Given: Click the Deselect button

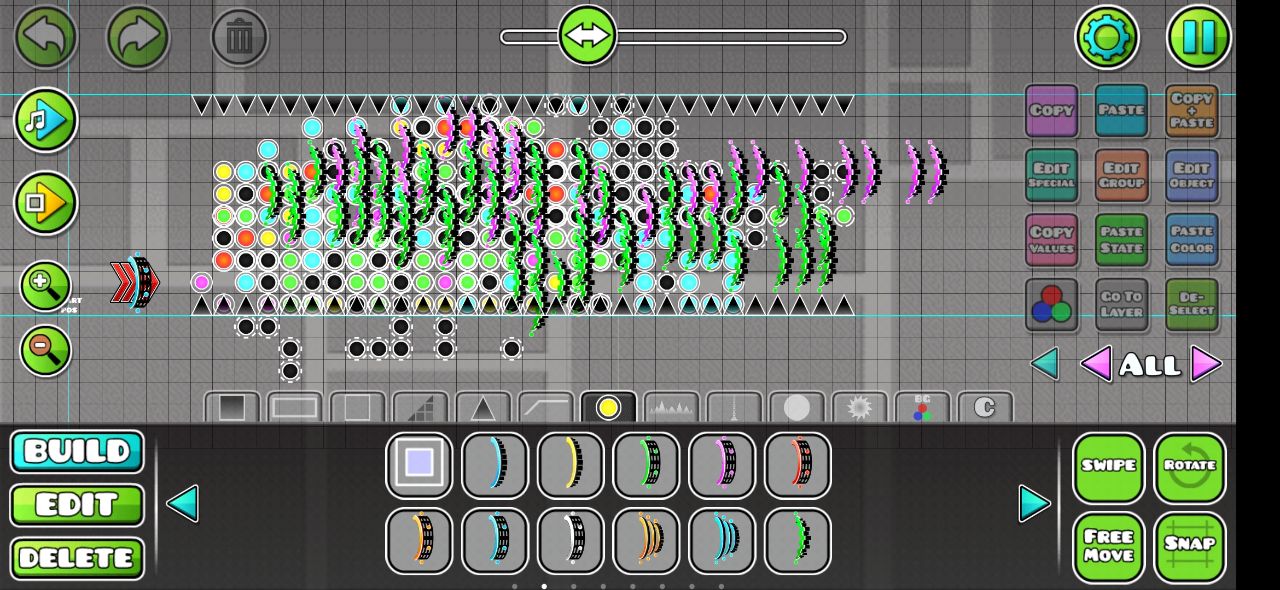Looking at the screenshot, I should point(1192,305).
